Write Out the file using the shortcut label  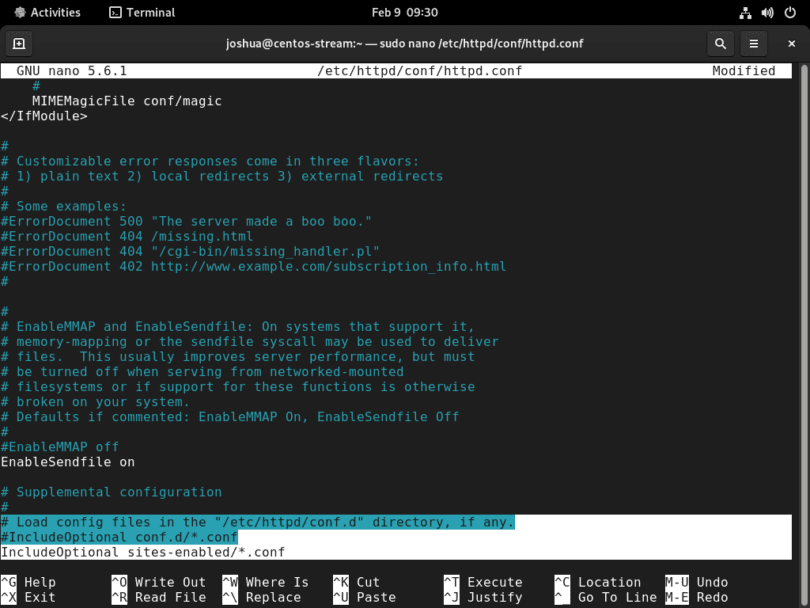tap(162, 581)
